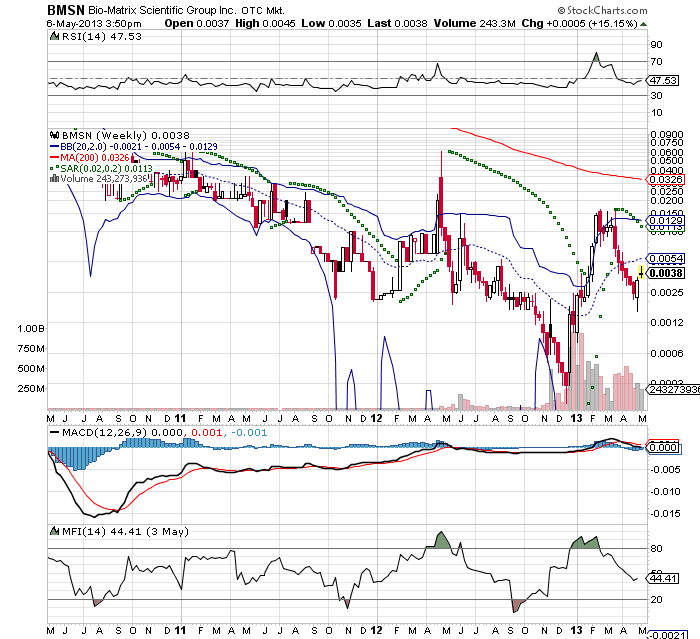Click the 'MFI(14) 44.41 (3 May)' label

[x=125, y=531]
